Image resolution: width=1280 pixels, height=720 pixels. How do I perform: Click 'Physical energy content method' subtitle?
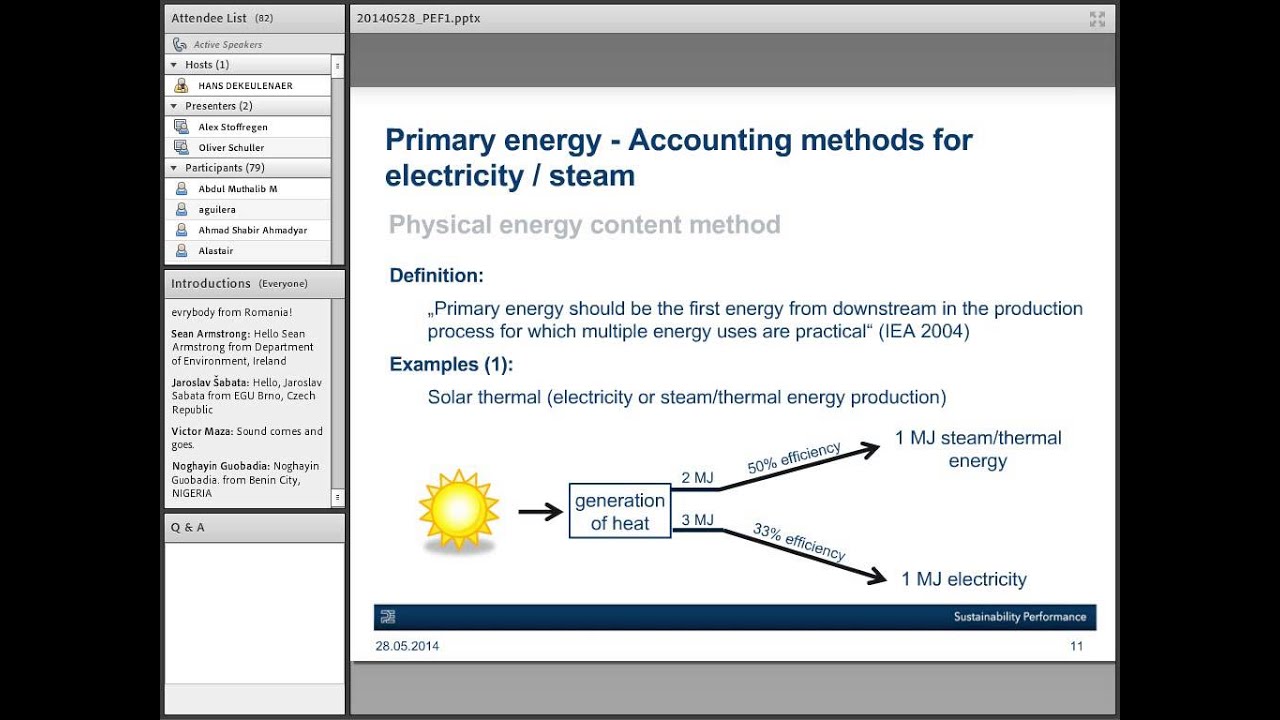point(585,224)
